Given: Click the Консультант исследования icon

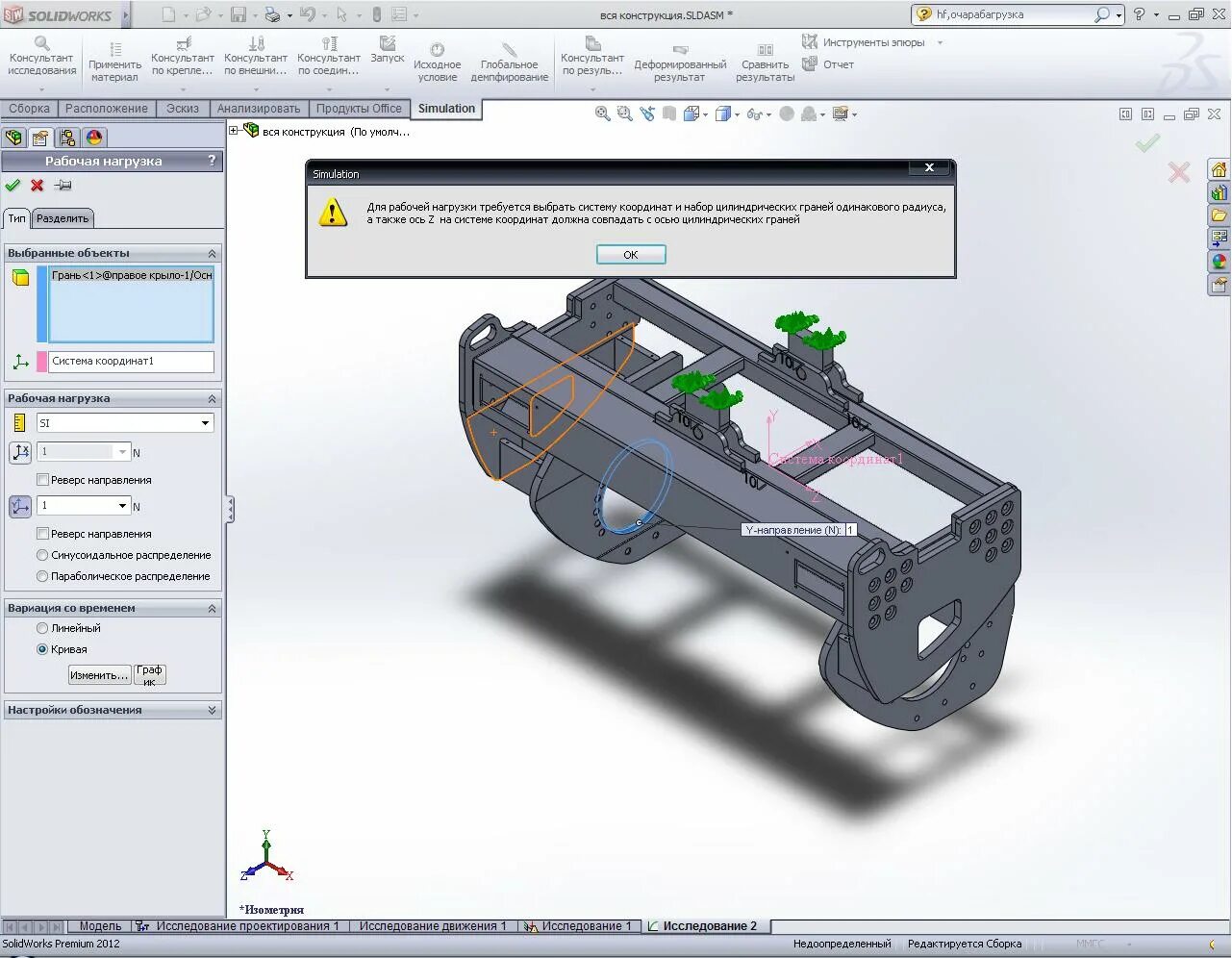Looking at the screenshot, I should pyautogui.click(x=41, y=43).
